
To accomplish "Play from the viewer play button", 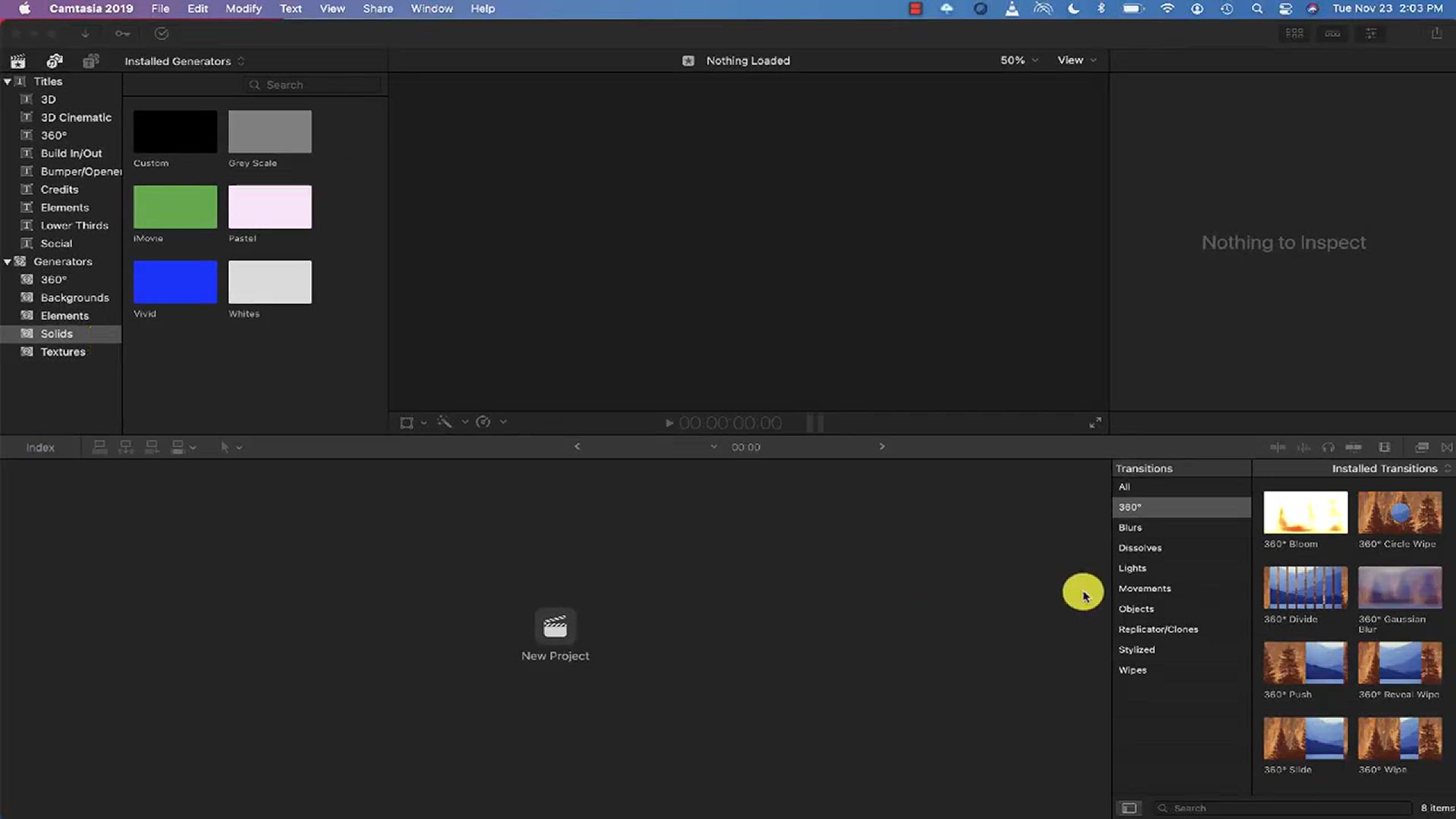I will coord(669,423).
